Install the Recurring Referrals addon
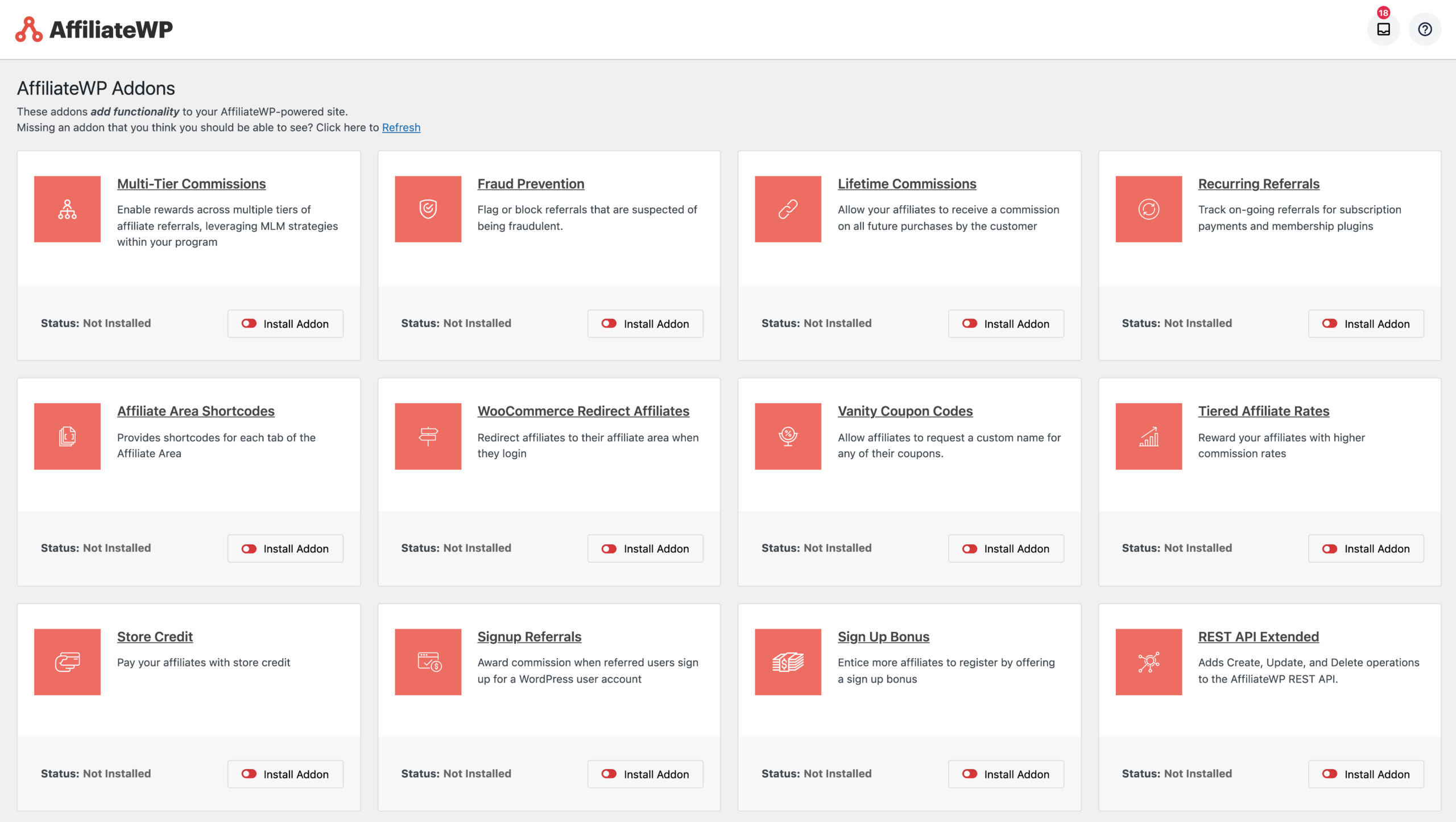This screenshot has height=822, width=1456. coord(1366,324)
